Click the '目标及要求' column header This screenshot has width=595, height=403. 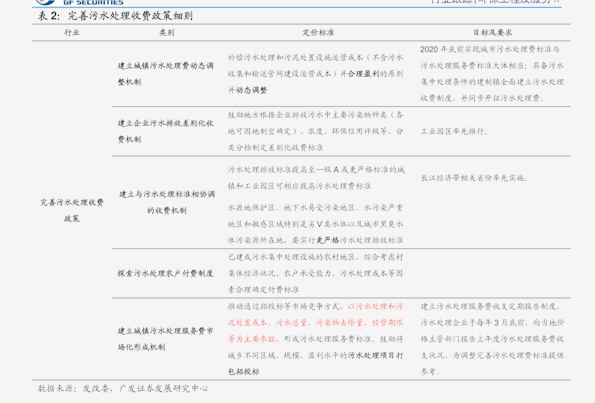493,33
